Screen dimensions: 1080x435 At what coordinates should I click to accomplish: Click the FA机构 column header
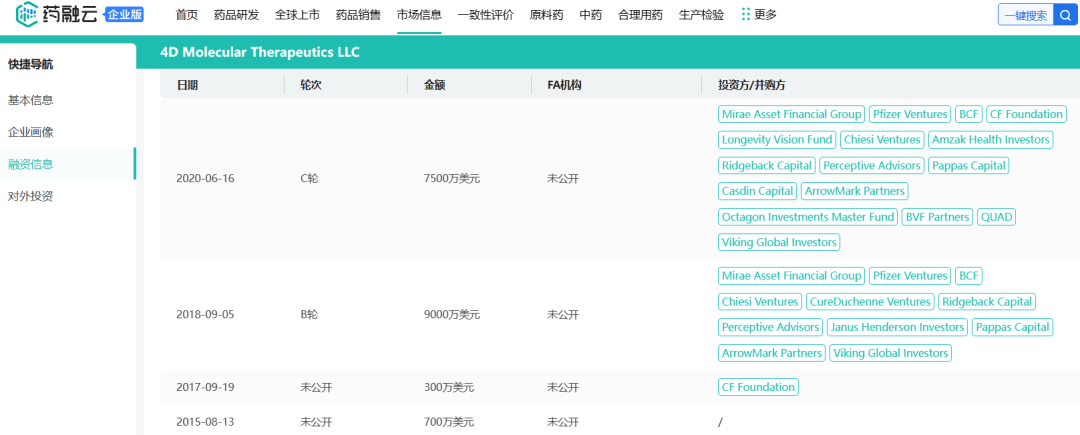[563, 85]
